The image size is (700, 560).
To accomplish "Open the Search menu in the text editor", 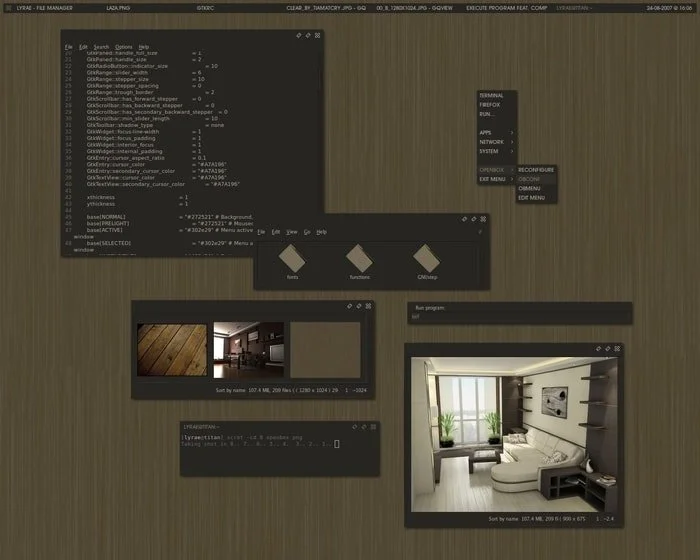I will click(101, 47).
